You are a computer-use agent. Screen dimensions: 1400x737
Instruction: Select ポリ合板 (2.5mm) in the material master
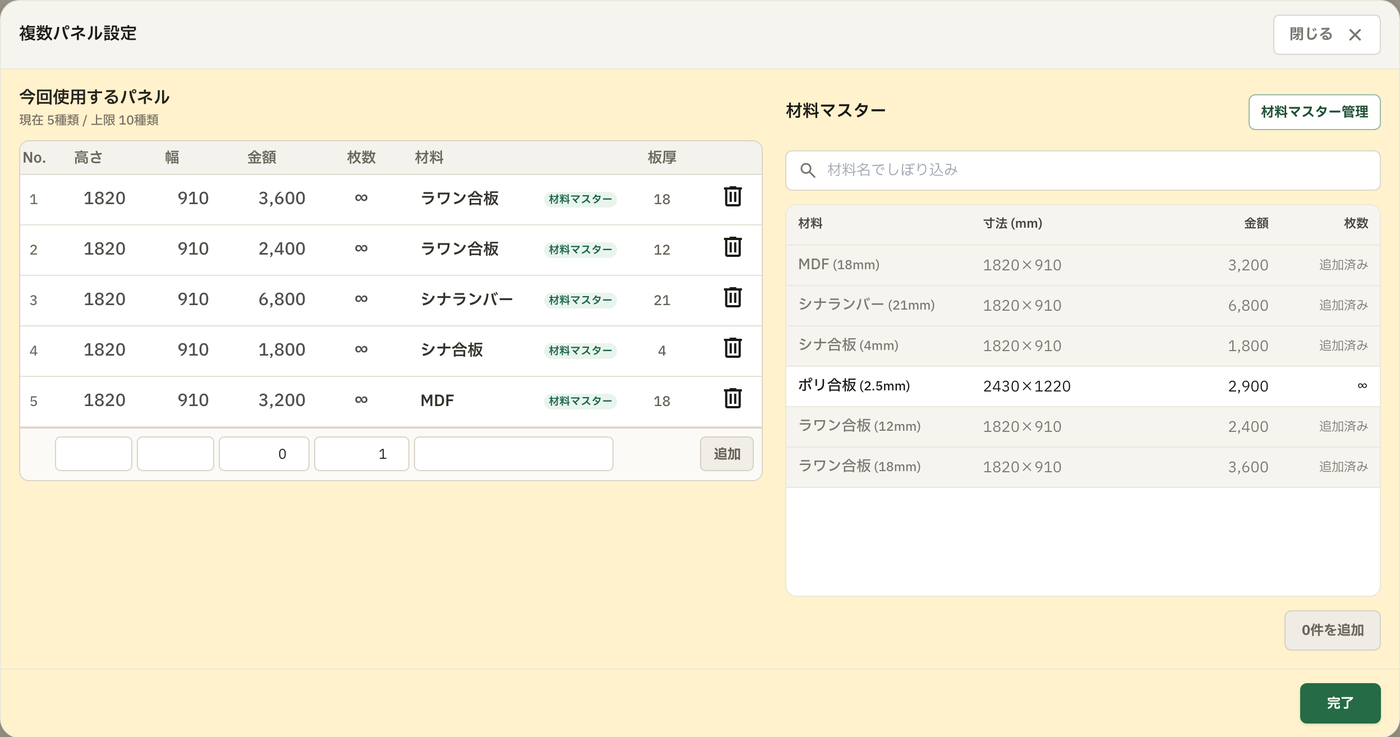(x=1083, y=386)
